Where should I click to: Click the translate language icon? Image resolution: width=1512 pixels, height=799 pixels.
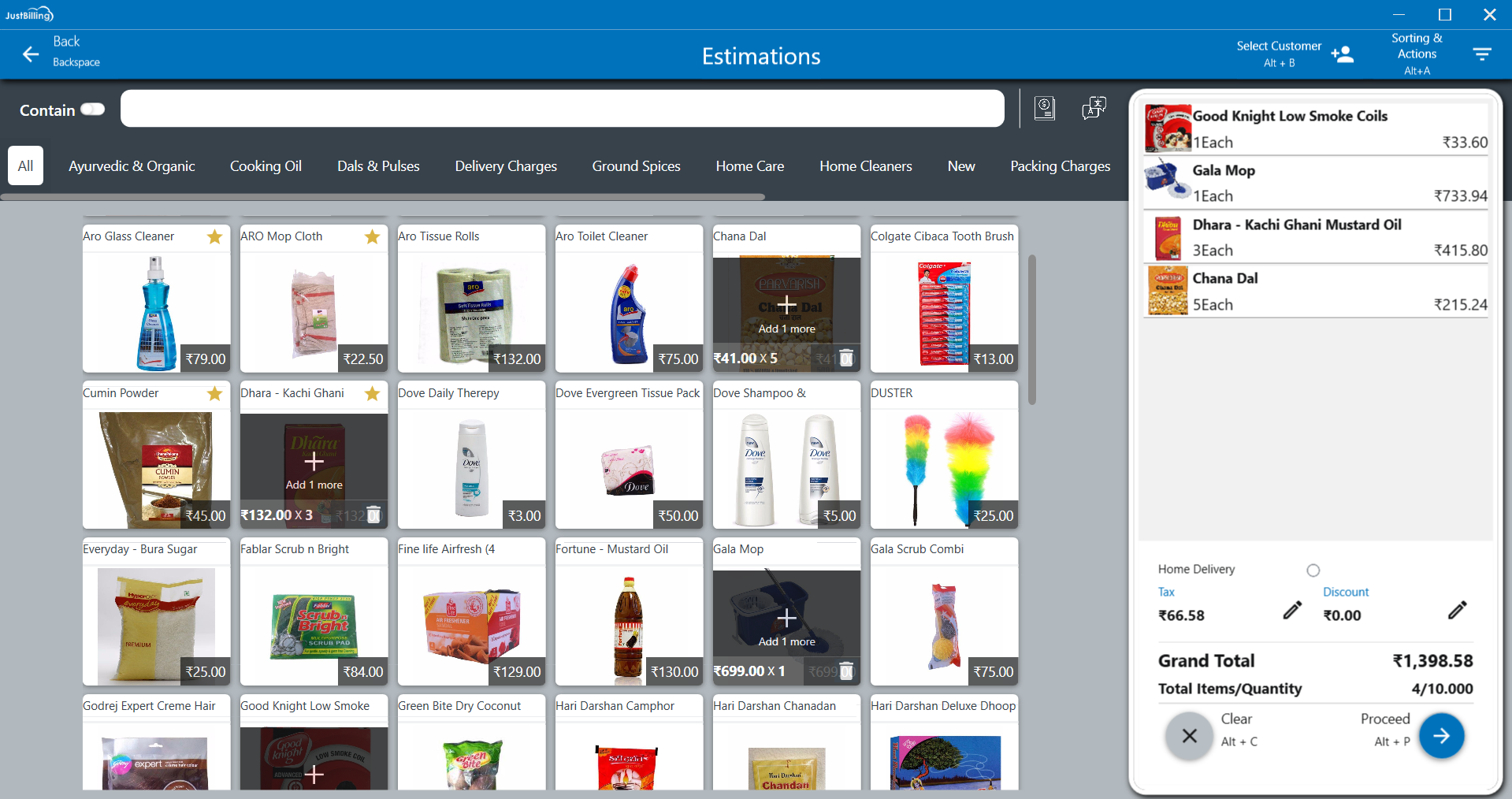click(1094, 108)
